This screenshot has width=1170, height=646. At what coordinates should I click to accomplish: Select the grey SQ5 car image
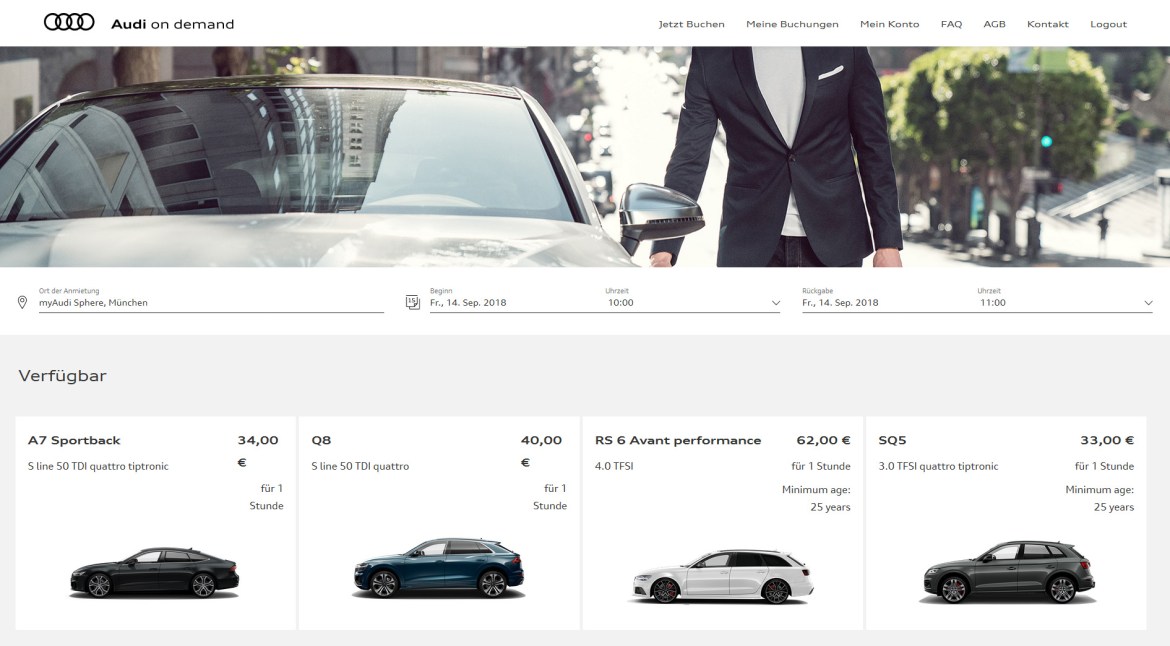(1009, 572)
